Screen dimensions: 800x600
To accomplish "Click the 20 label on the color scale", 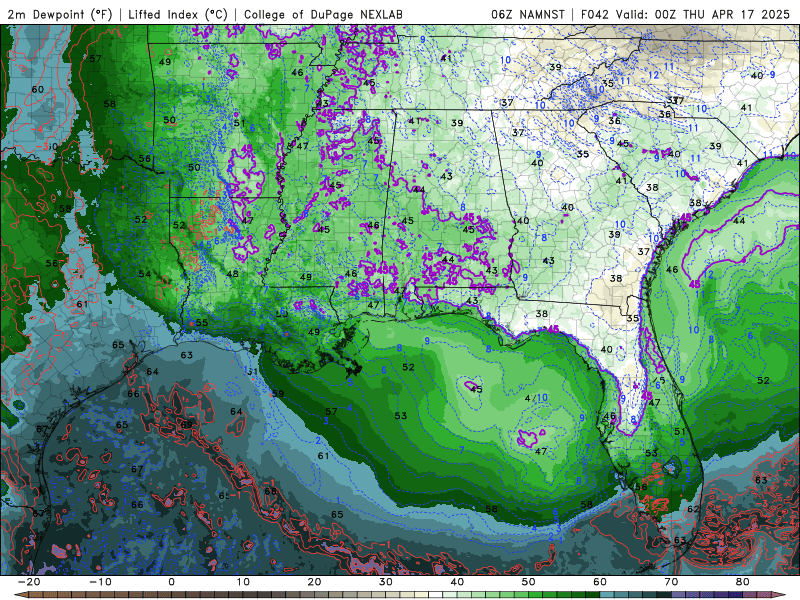I will [314, 582].
